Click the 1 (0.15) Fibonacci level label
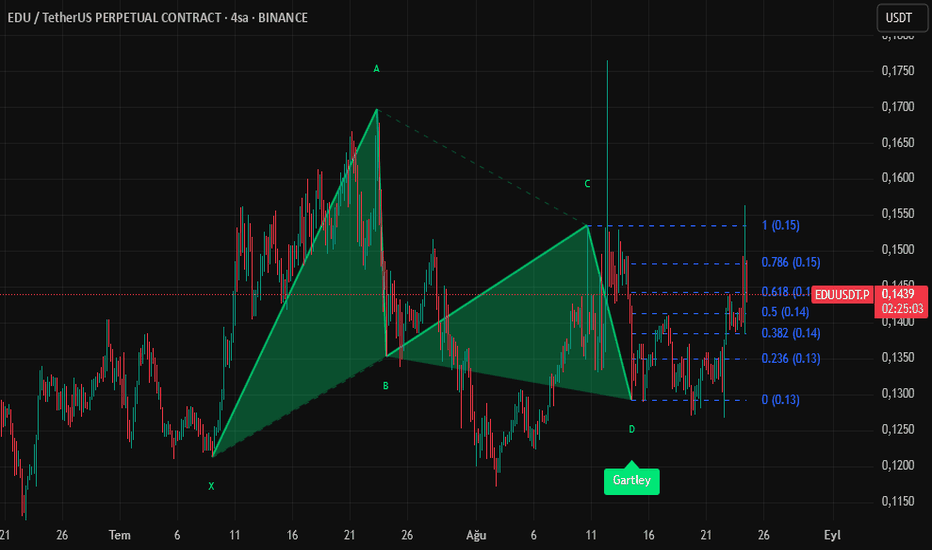This screenshot has height=550, width=932. point(781,225)
